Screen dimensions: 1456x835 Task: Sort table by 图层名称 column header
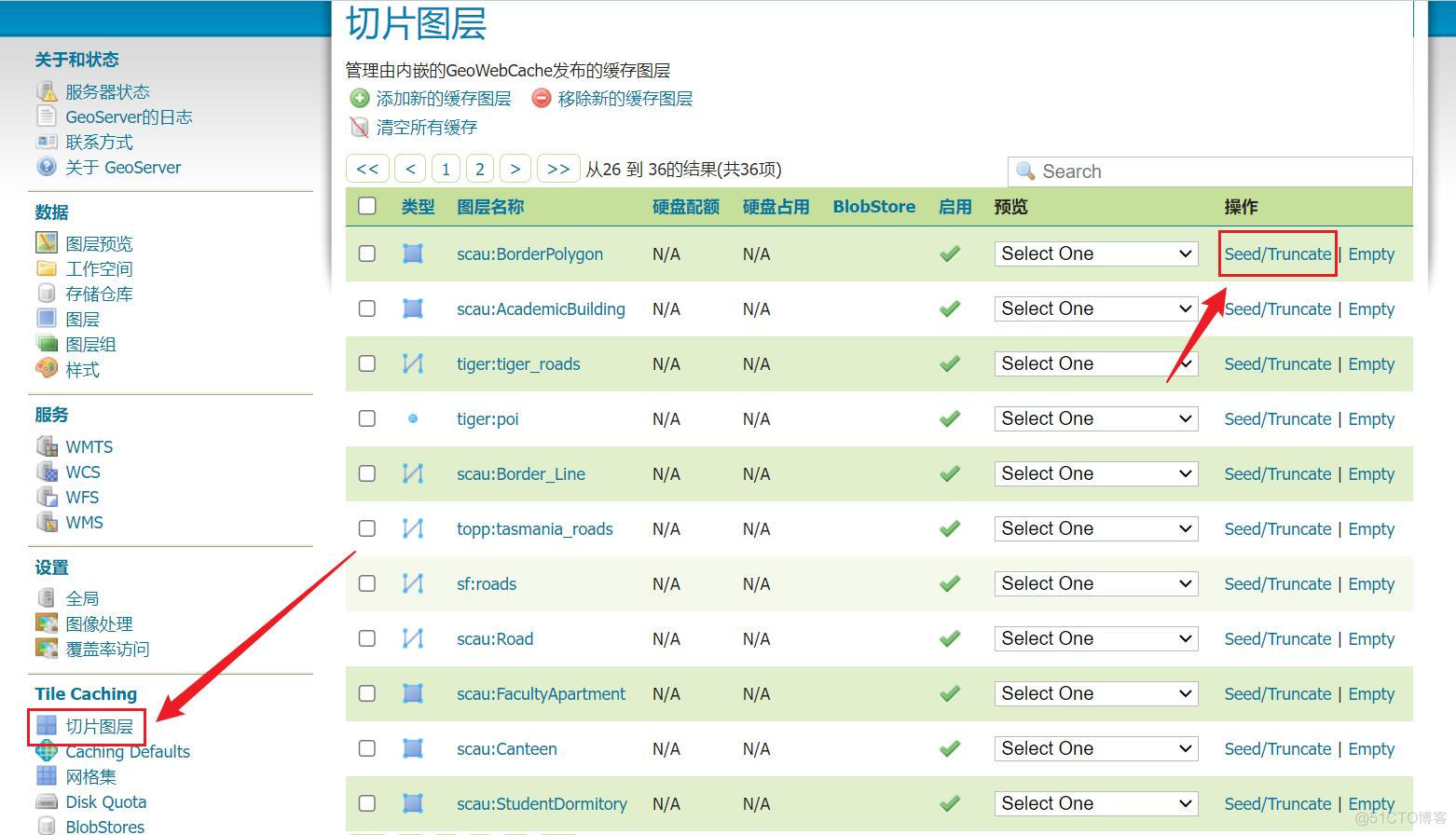pos(490,207)
